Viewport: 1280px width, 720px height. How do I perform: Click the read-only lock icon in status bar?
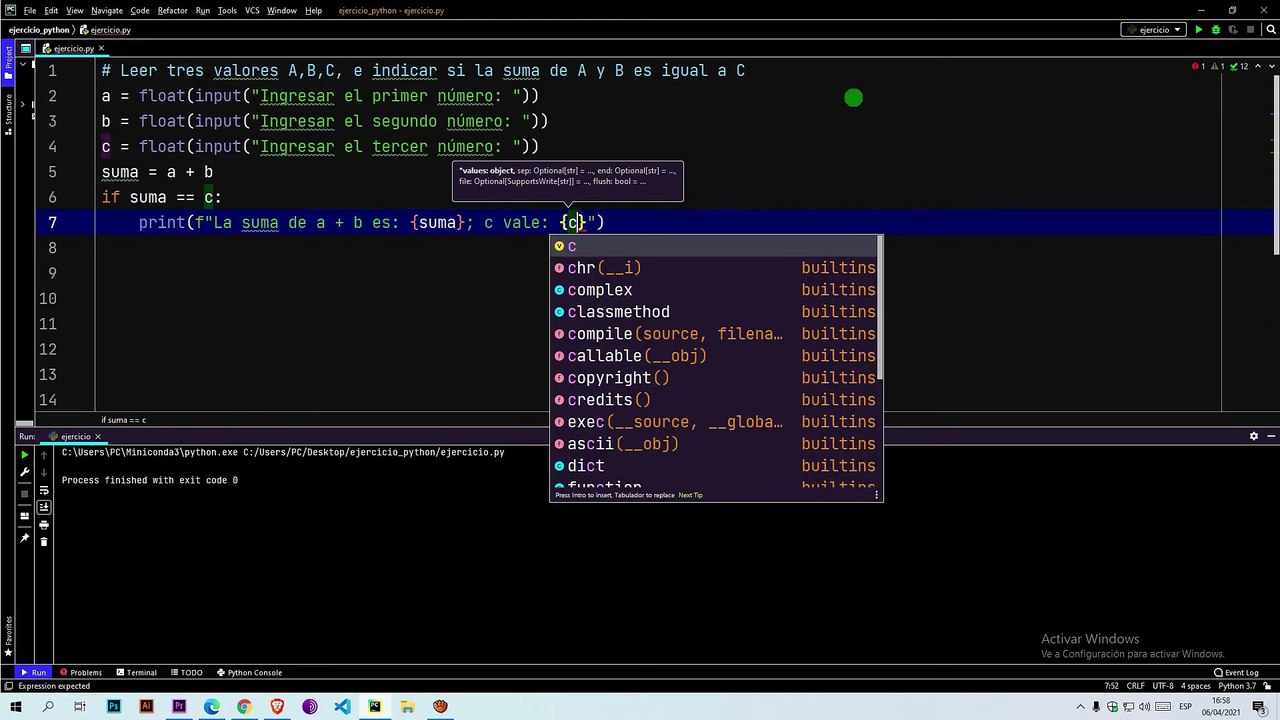[x=1266, y=686]
